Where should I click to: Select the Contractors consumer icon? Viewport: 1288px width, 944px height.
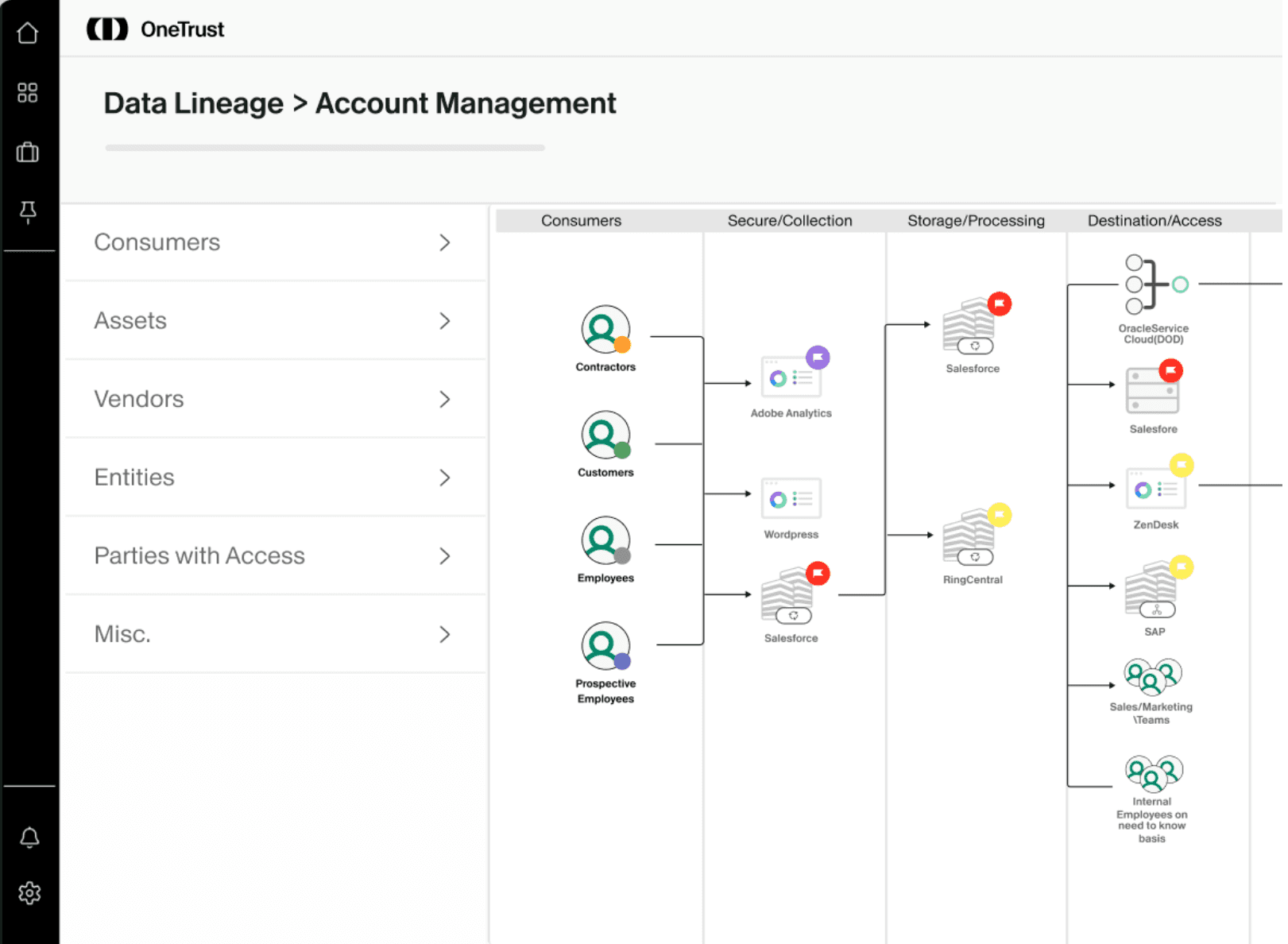605,329
